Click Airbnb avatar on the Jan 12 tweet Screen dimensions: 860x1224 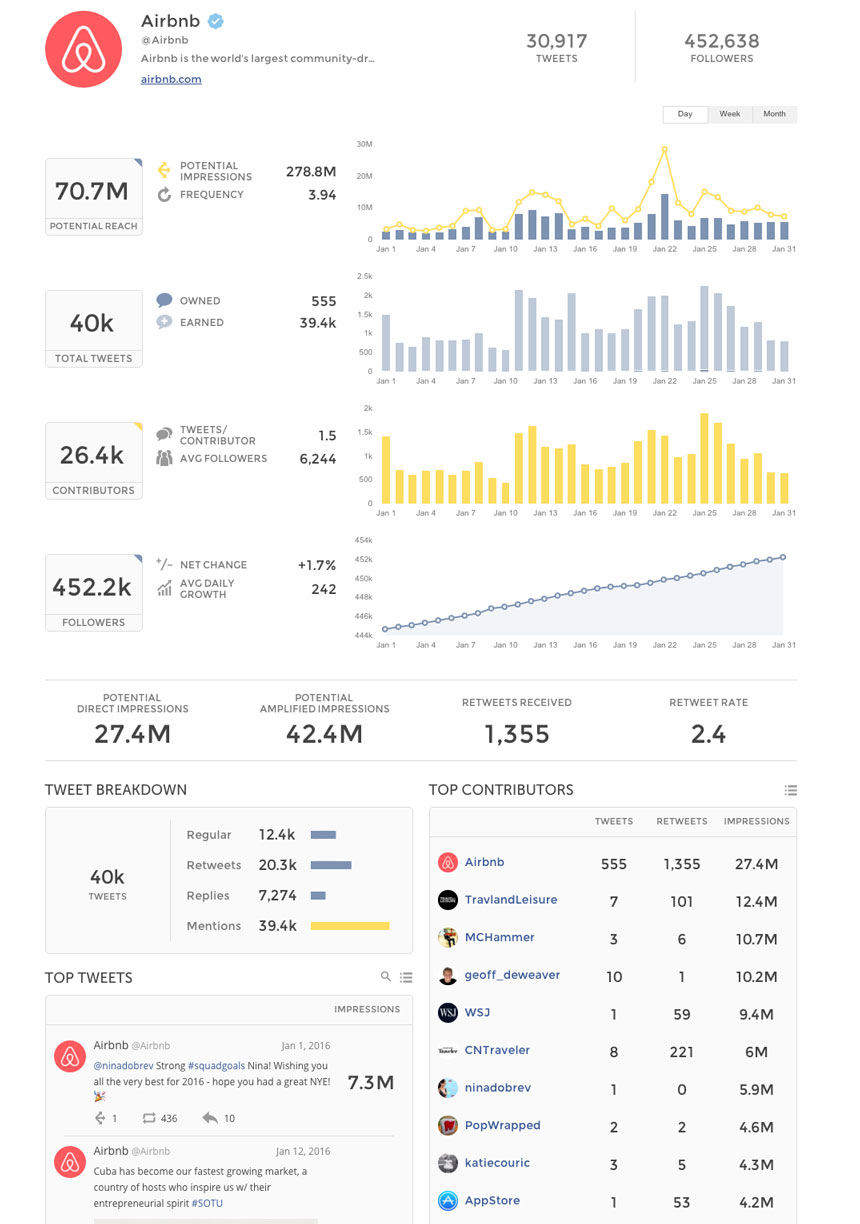[69, 1161]
